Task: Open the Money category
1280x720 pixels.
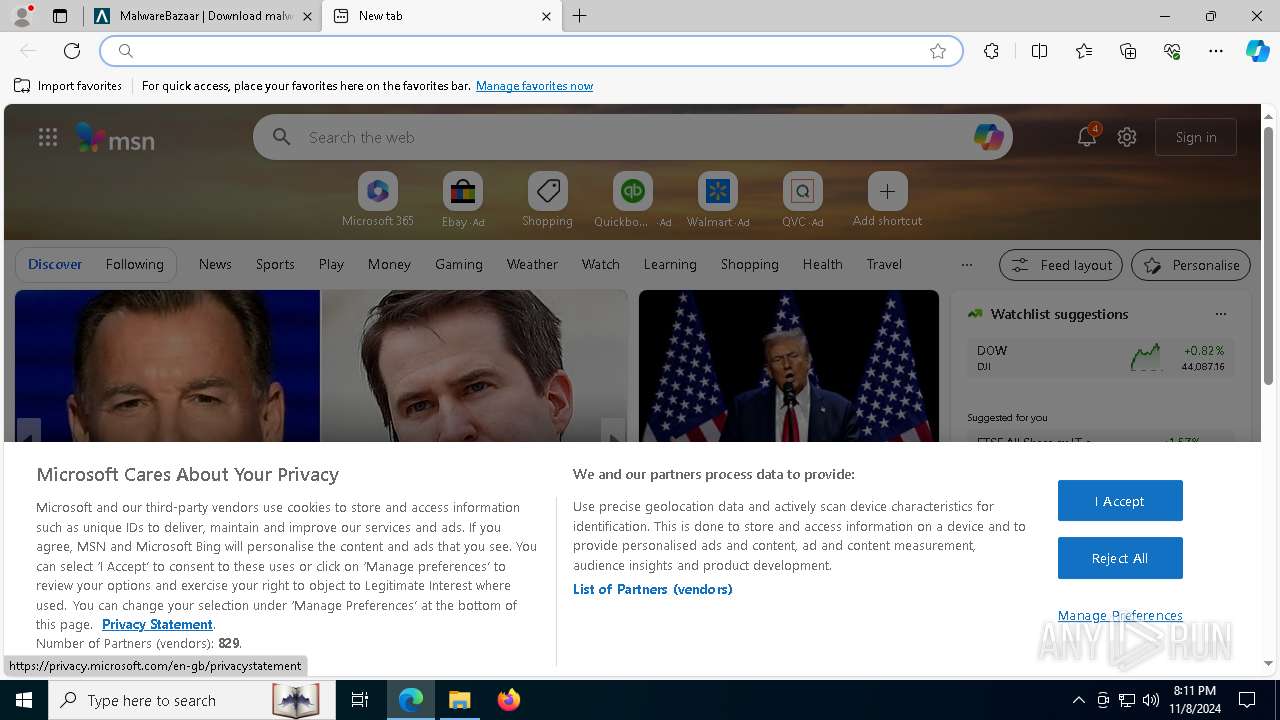Action: (x=389, y=264)
